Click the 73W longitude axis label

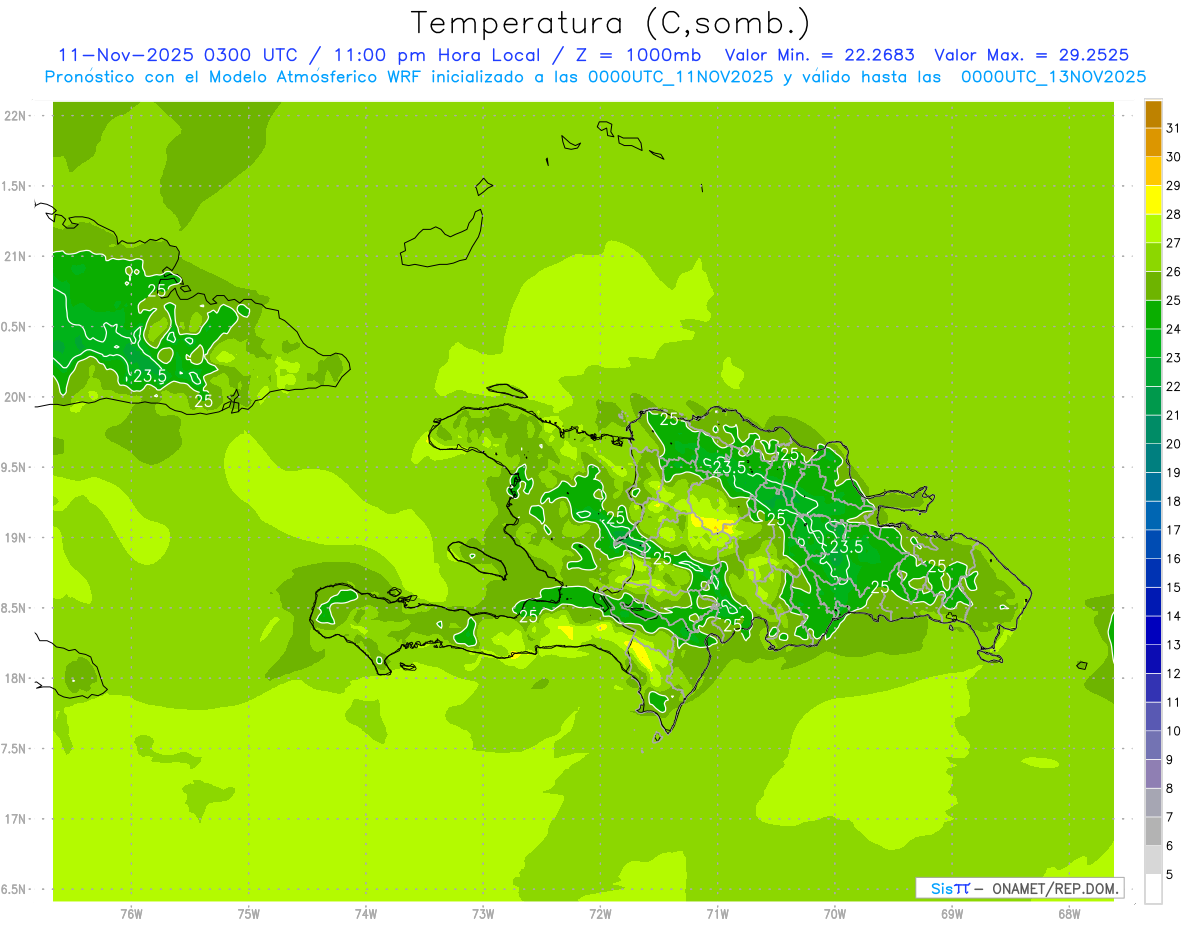pos(482,913)
